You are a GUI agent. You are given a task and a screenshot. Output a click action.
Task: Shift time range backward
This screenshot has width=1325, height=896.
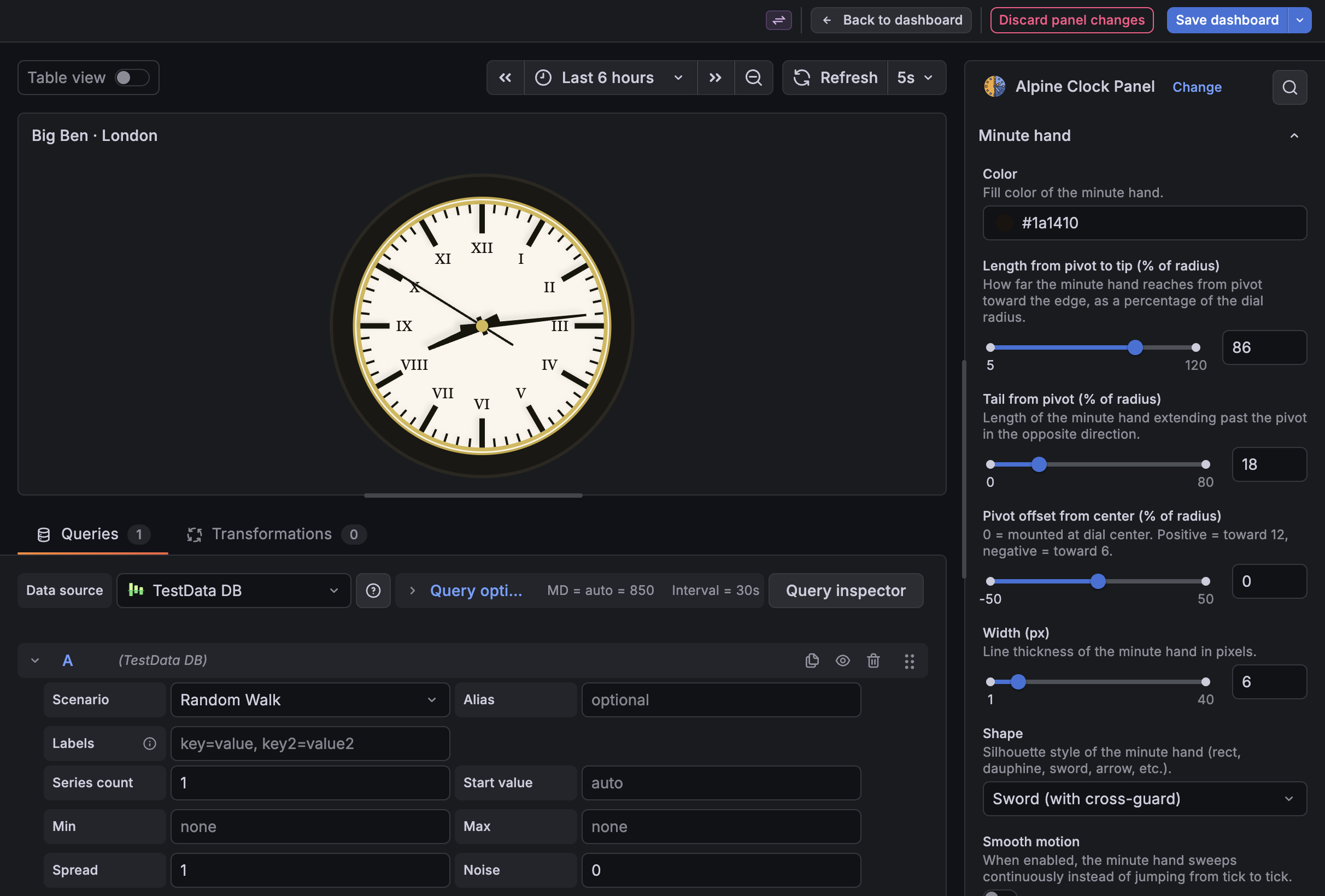click(x=505, y=78)
